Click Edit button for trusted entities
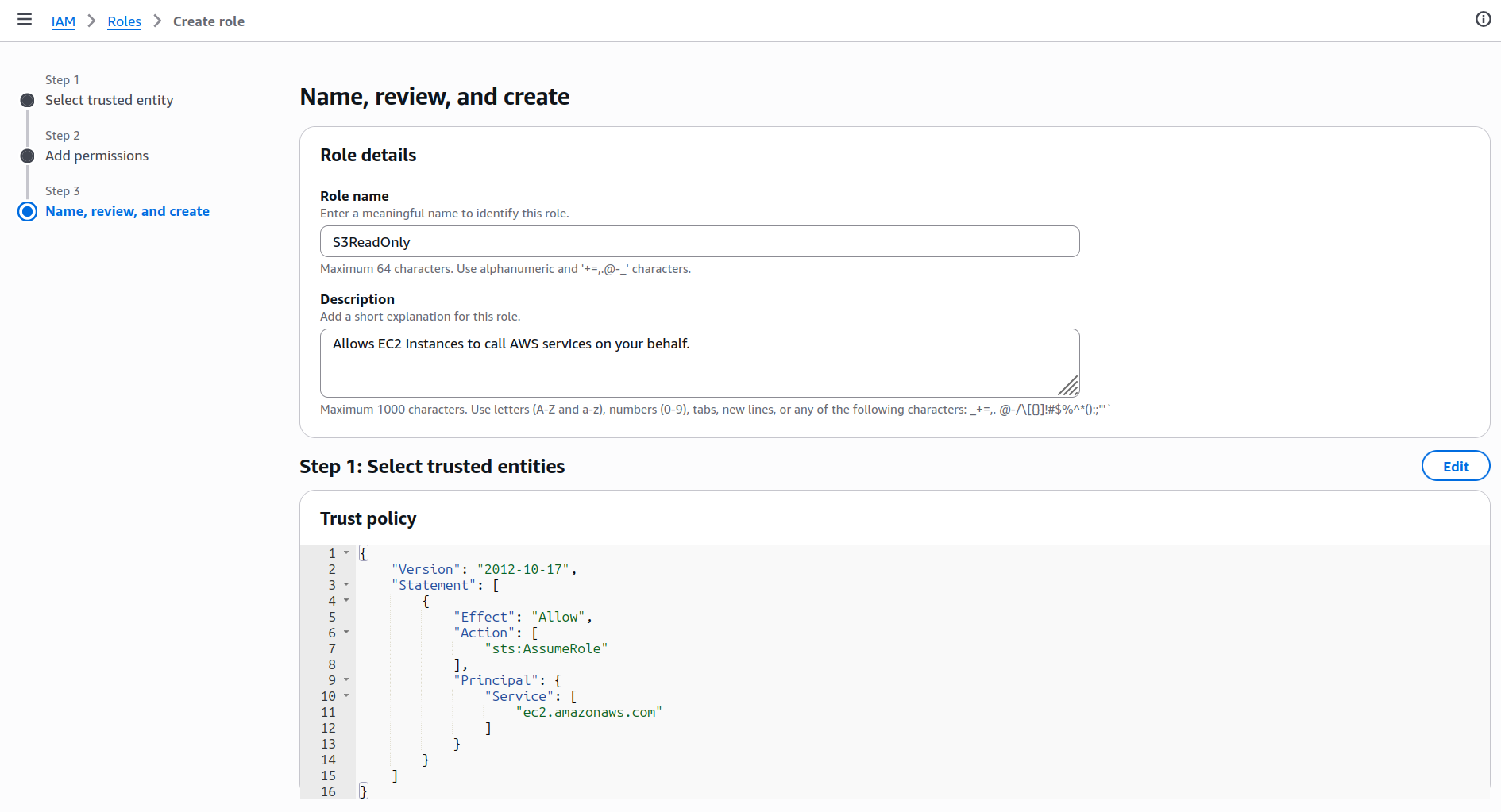The image size is (1501, 812). point(1455,467)
